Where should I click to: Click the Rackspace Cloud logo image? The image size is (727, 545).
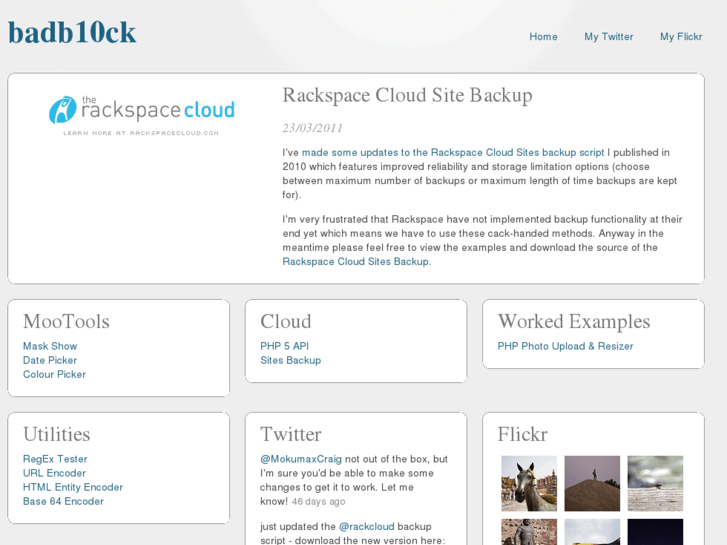(x=141, y=115)
